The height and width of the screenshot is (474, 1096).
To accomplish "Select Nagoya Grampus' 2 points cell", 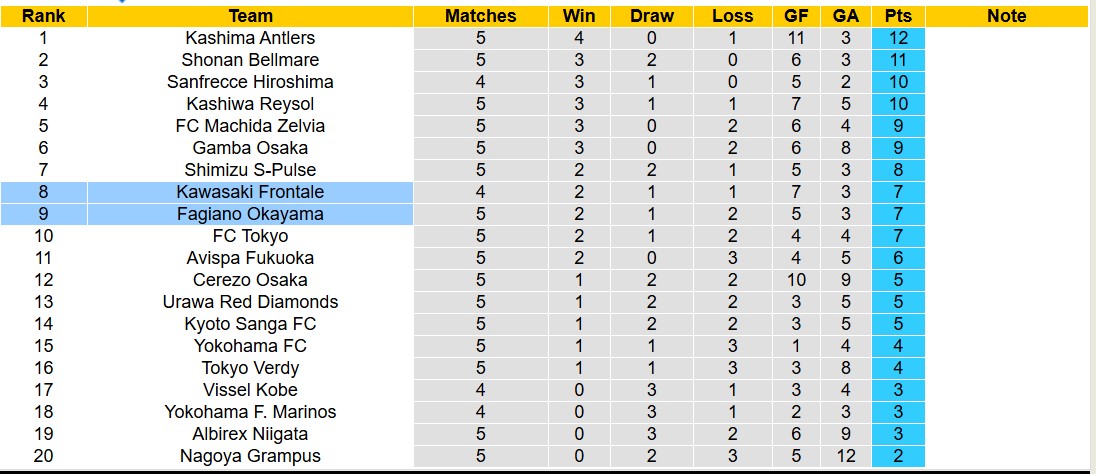I will [898, 456].
